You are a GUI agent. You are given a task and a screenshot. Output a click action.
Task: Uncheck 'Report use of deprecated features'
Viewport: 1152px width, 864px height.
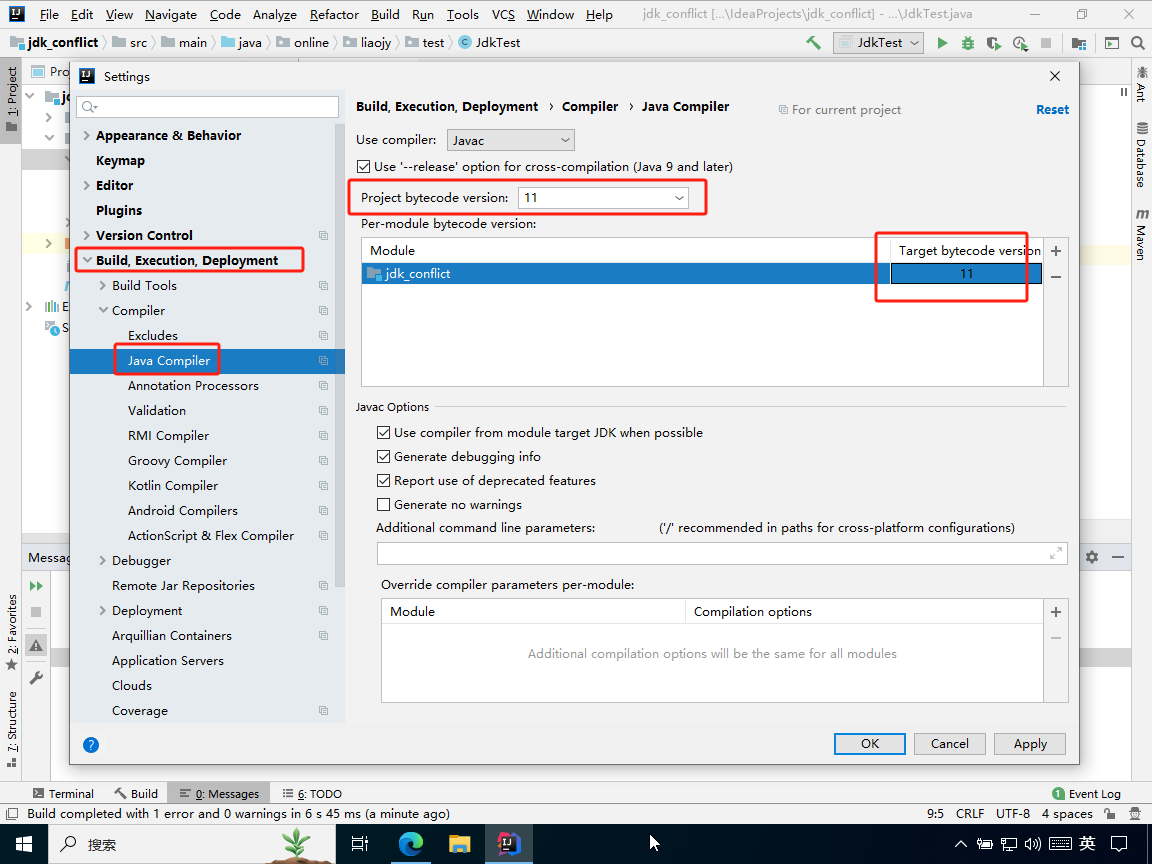384,480
